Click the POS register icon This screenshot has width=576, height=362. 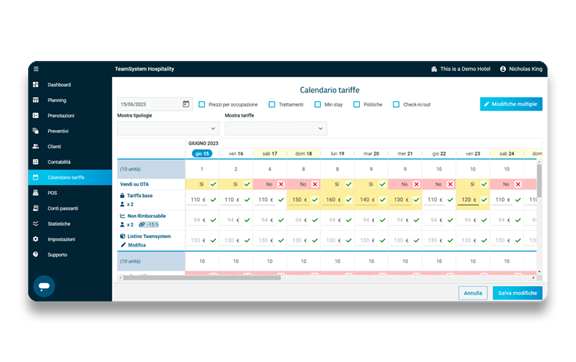pyautogui.click(x=36, y=193)
